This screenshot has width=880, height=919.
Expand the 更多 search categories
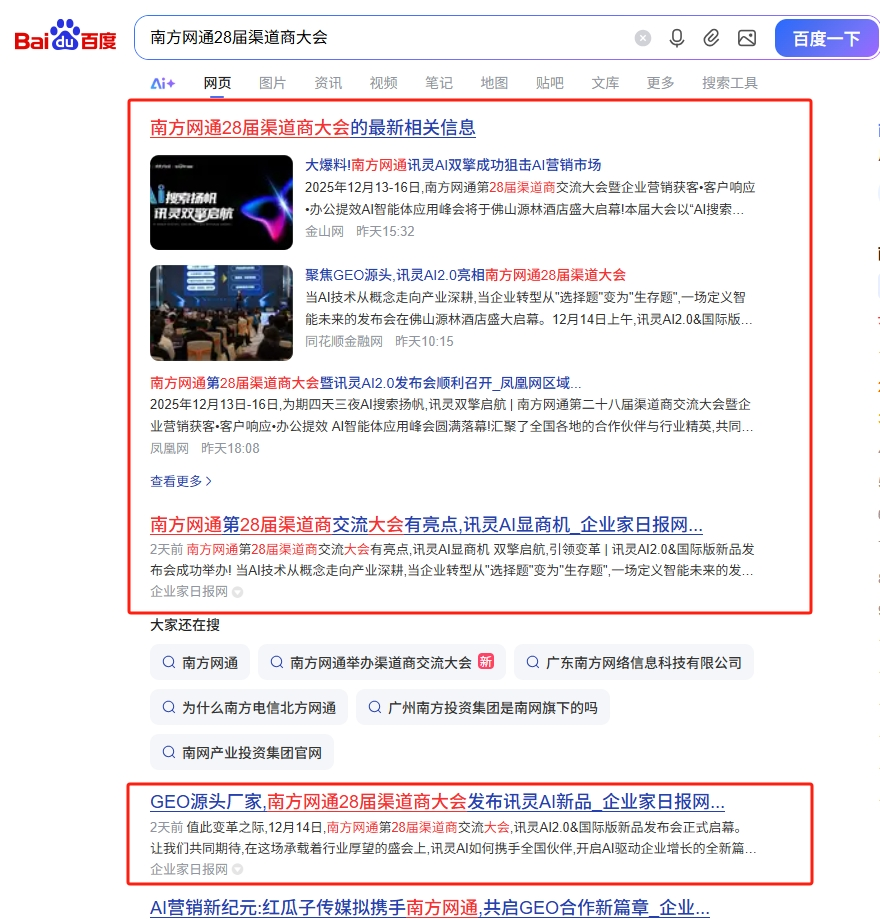(660, 83)
